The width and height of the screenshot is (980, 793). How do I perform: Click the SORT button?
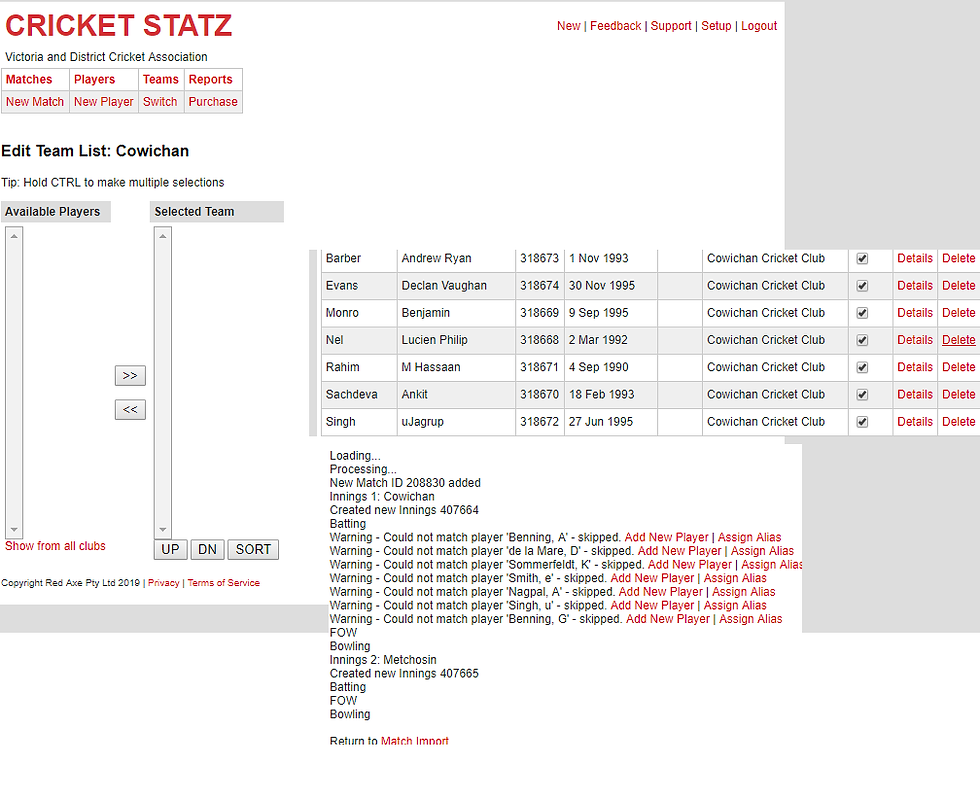253,549
